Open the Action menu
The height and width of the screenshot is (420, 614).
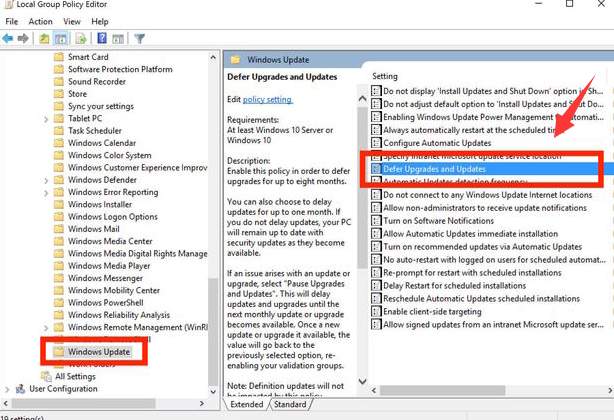coord(40,22)
